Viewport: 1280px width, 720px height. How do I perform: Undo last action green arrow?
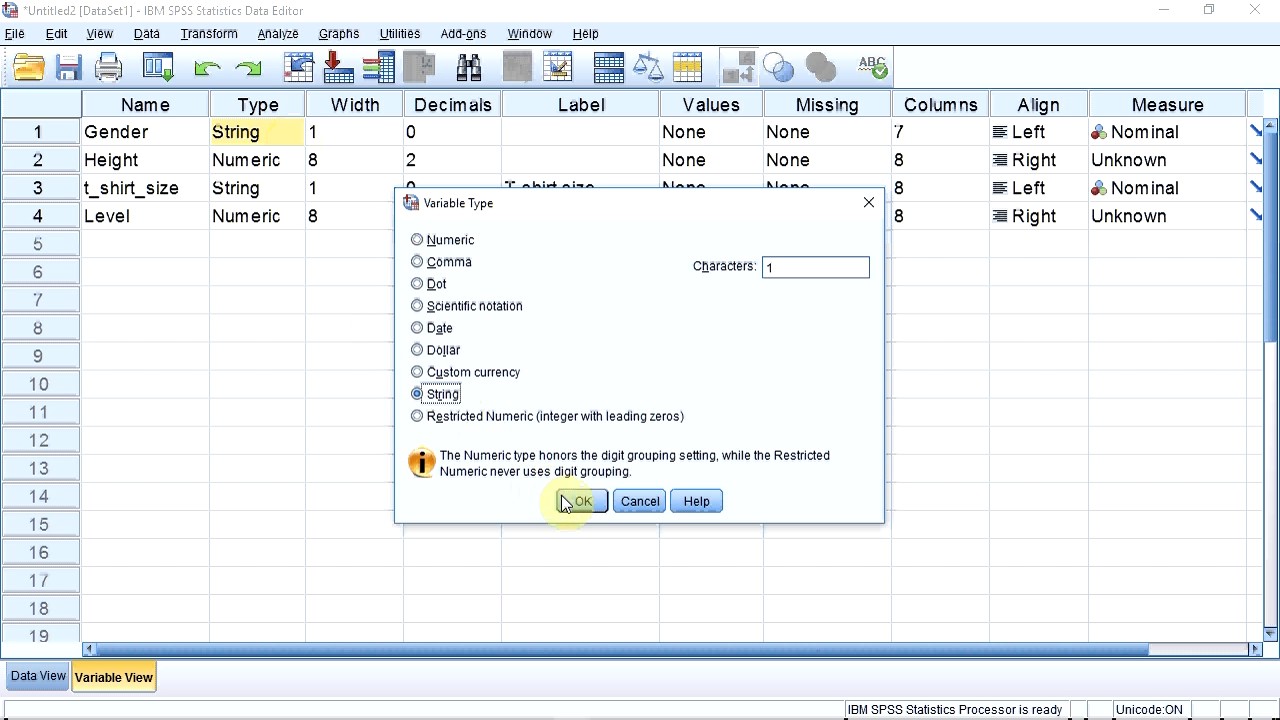click(207, 68)
